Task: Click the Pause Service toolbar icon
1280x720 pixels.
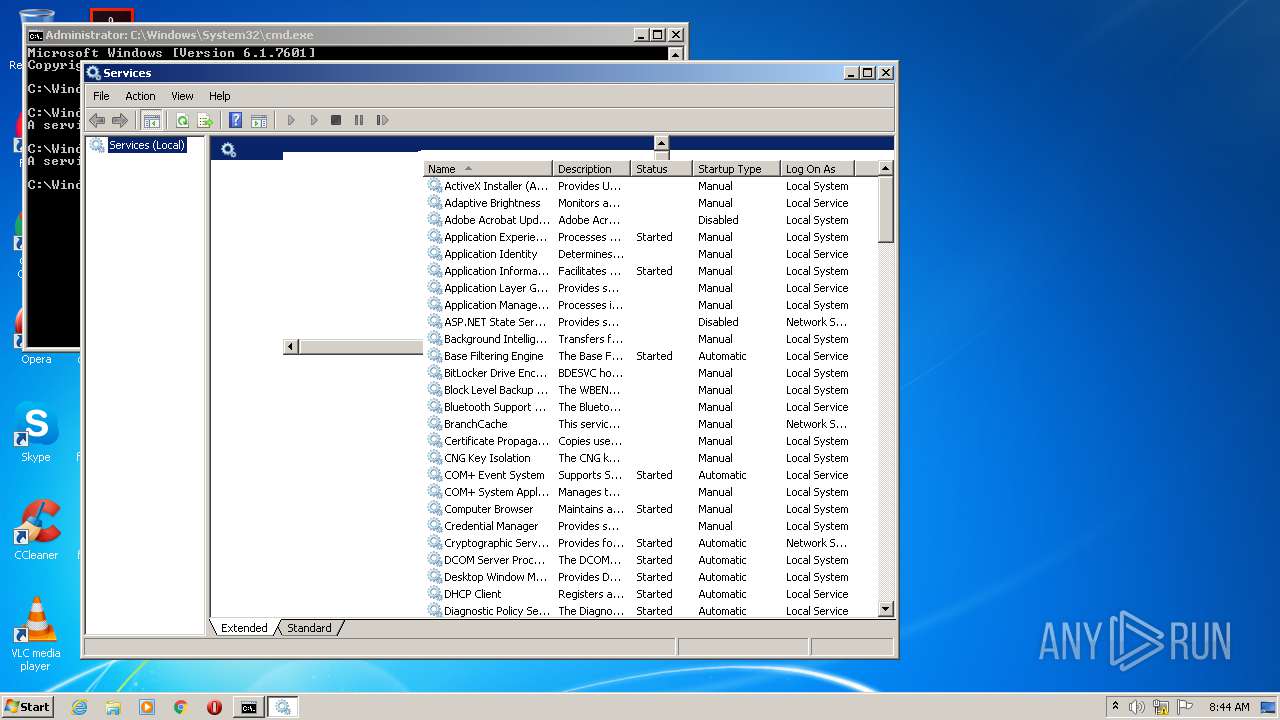Action: tap(359, 120)
